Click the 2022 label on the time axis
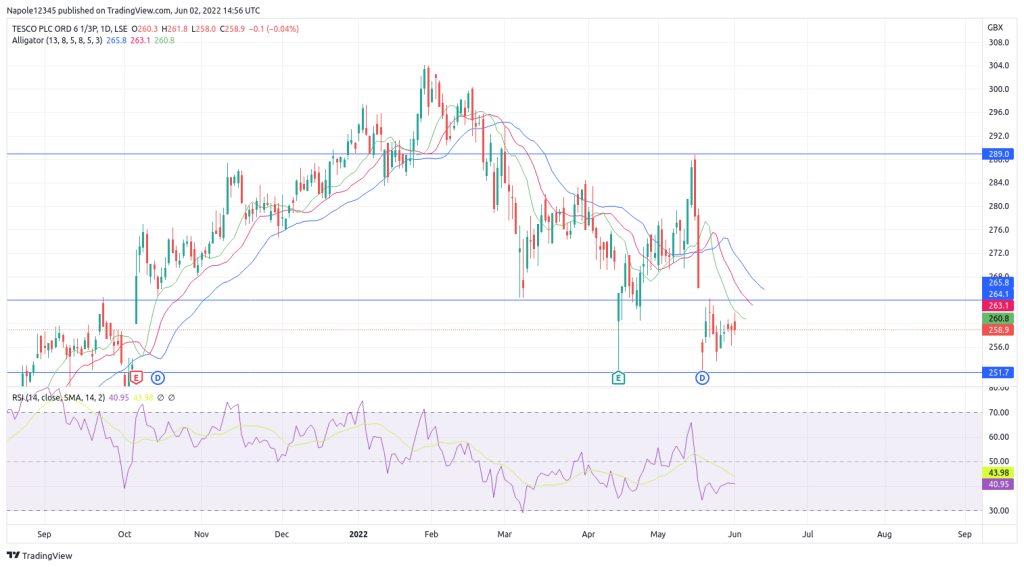The width and height of the screenshot is (1024, 567). click(x=359, y=534)
